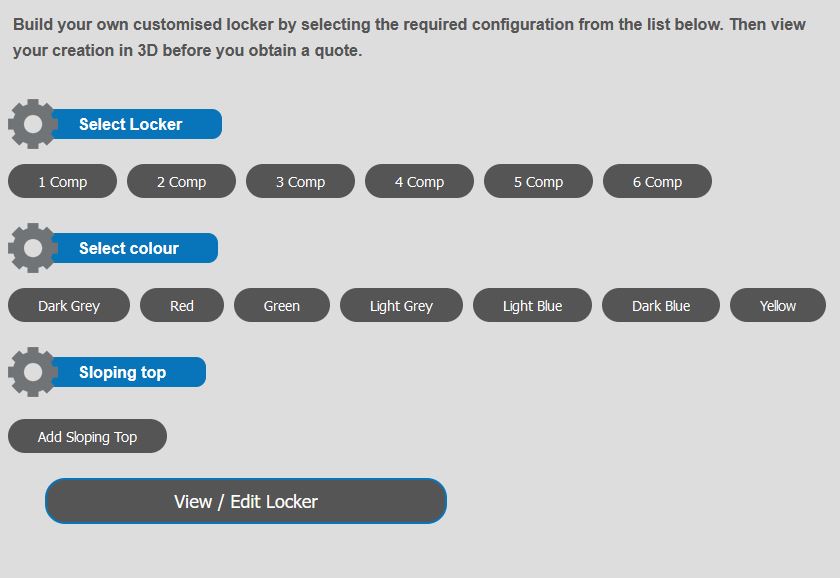Select the 4 Comp locker
The height and width of the screenshot is (578, 840).
click(419, 182)
